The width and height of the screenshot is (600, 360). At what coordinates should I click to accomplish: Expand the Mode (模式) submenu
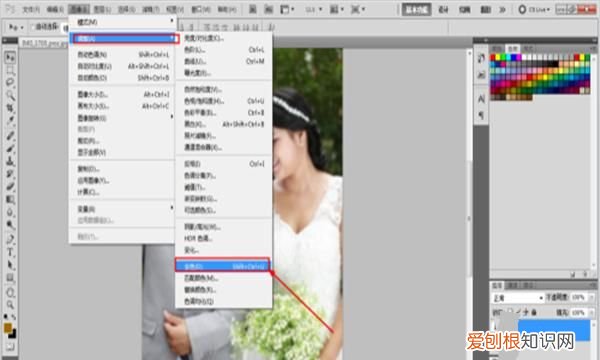[x=123, y=22]
